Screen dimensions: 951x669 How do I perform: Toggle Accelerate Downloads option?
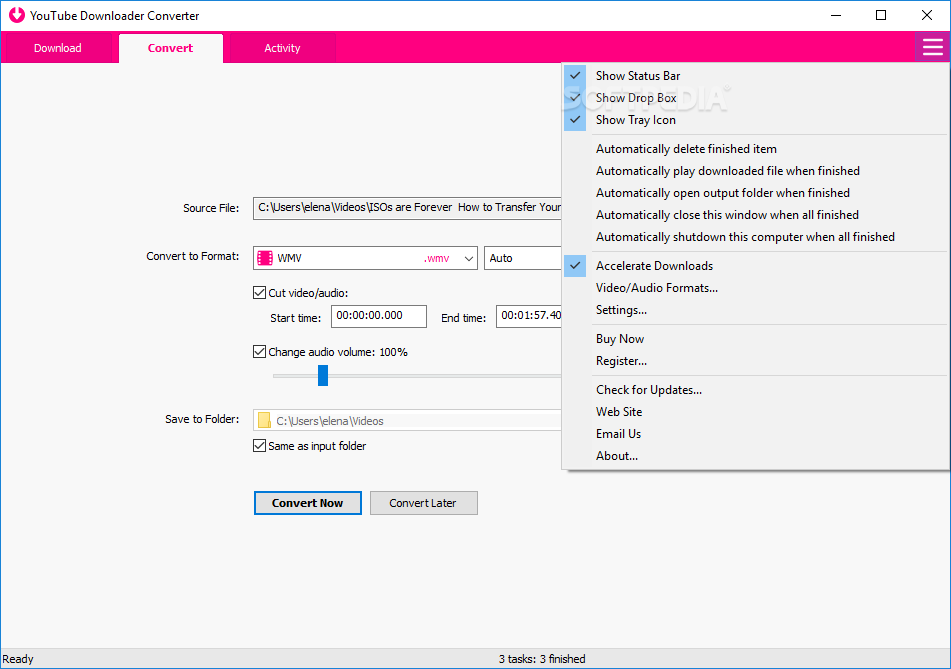coord(755,266)
